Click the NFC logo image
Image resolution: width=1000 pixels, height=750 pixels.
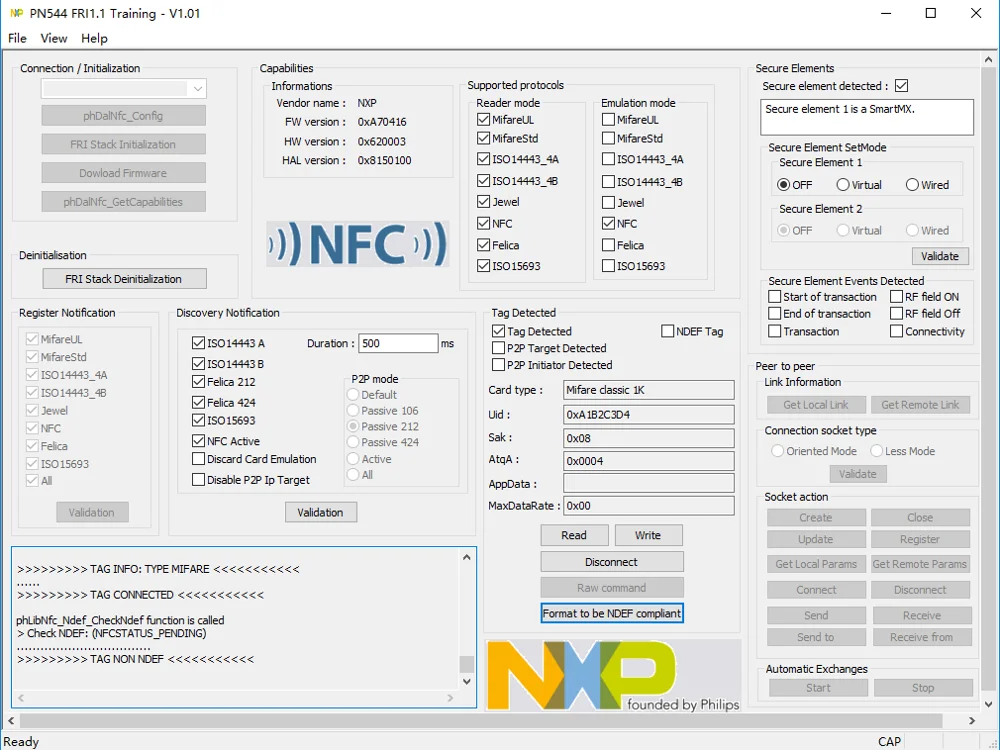click(x=358, y=244)
